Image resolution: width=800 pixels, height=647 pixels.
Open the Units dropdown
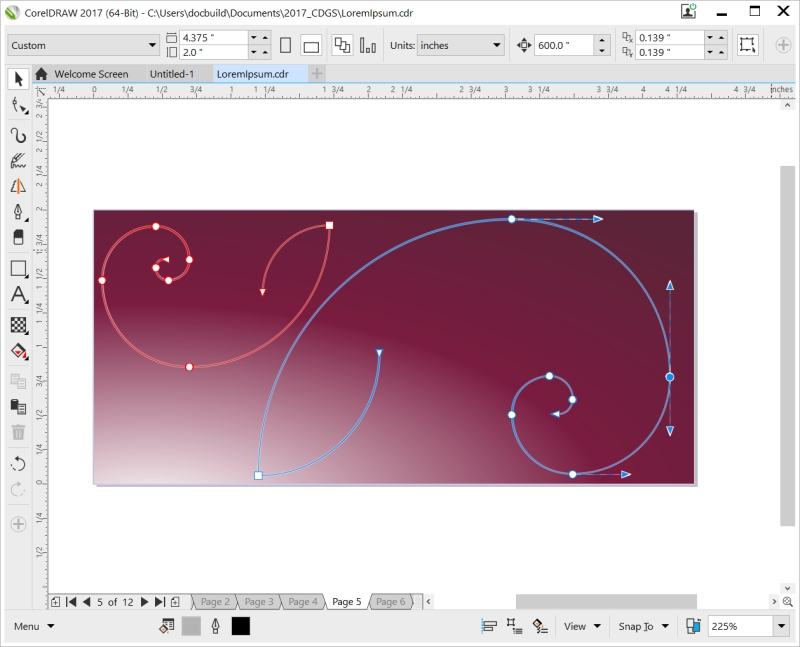[x=460, y=45]
